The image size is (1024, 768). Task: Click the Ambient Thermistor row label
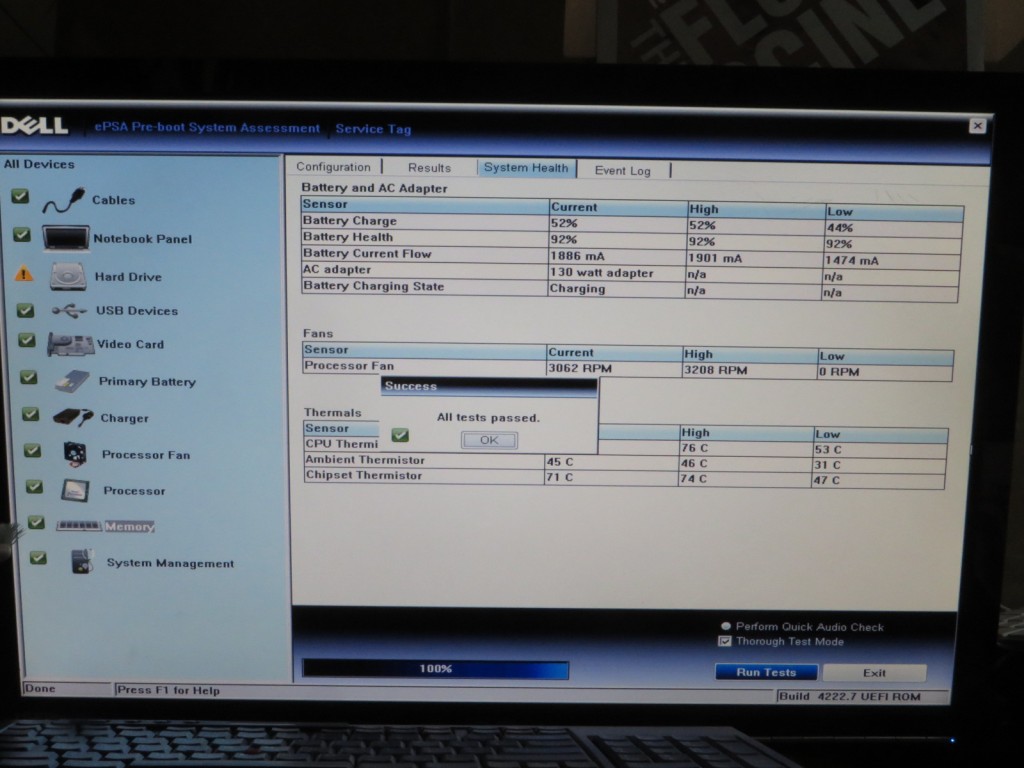364,460
